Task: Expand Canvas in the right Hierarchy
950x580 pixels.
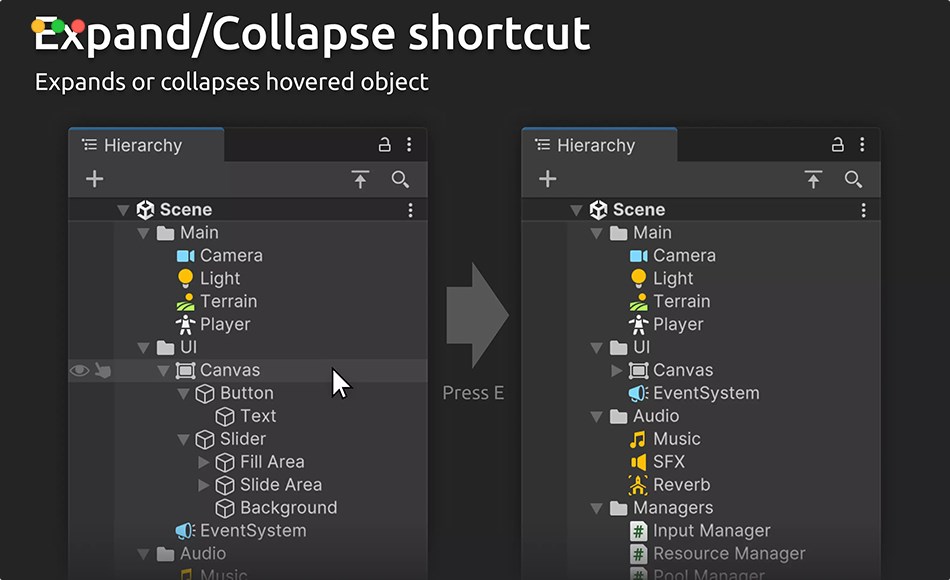Action: tap(617, 369)
